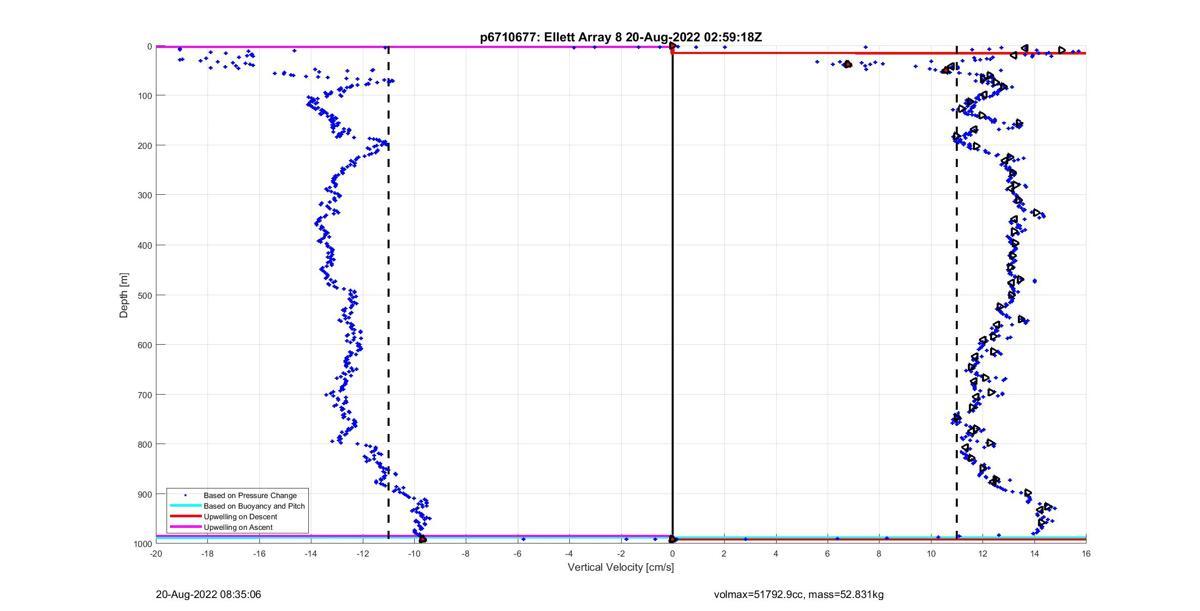
Task: Click depth tick label '200'
Action: [x=144, y=146]
